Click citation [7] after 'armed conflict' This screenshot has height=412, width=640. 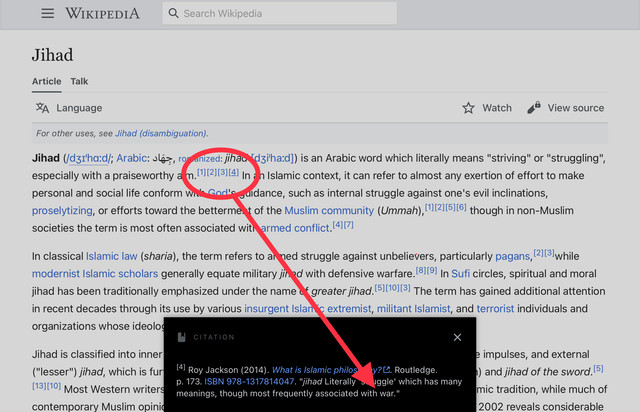click(349, 225)
